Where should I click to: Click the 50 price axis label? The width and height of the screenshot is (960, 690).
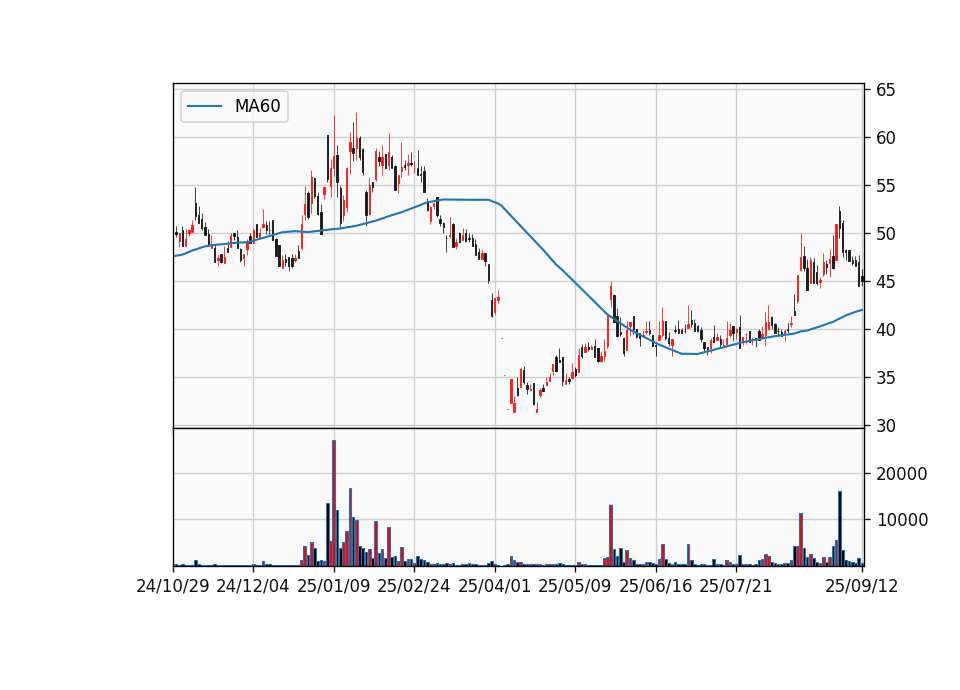(886, 234)
